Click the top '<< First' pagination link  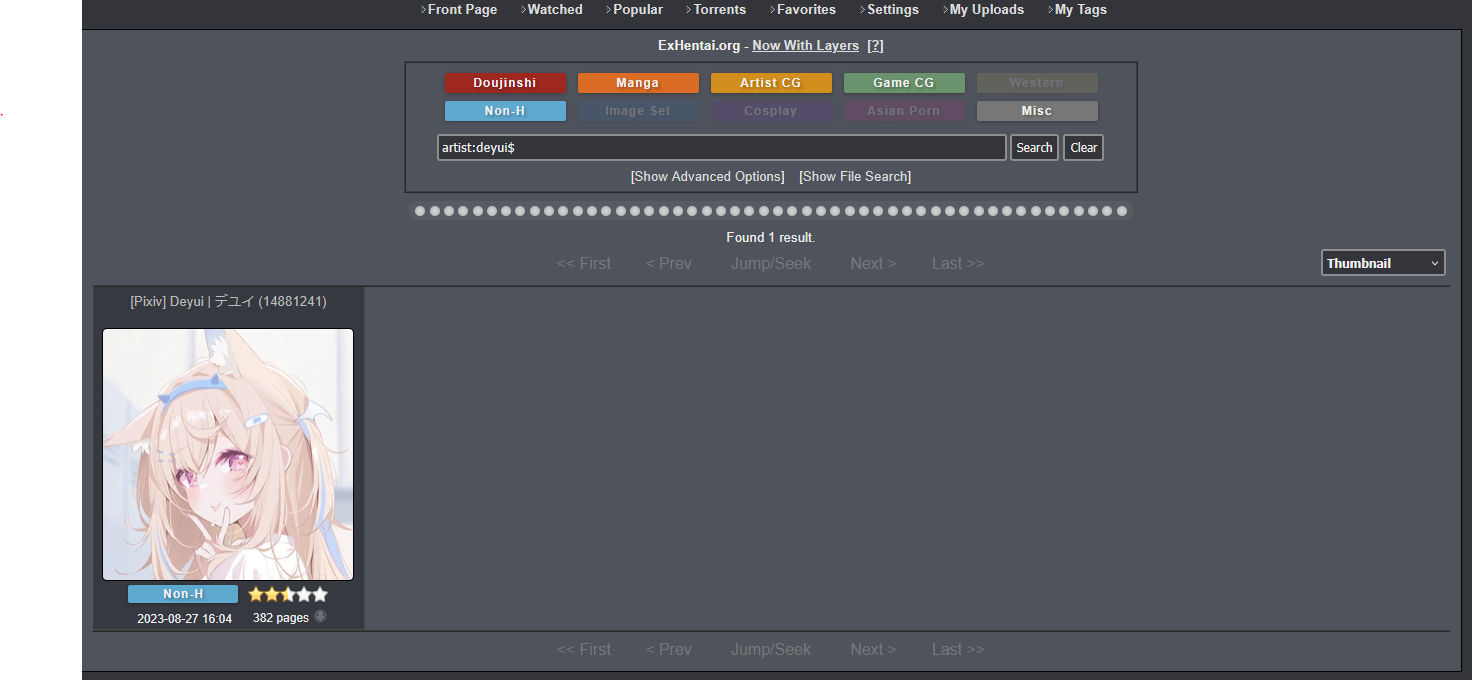coord(584,263)
